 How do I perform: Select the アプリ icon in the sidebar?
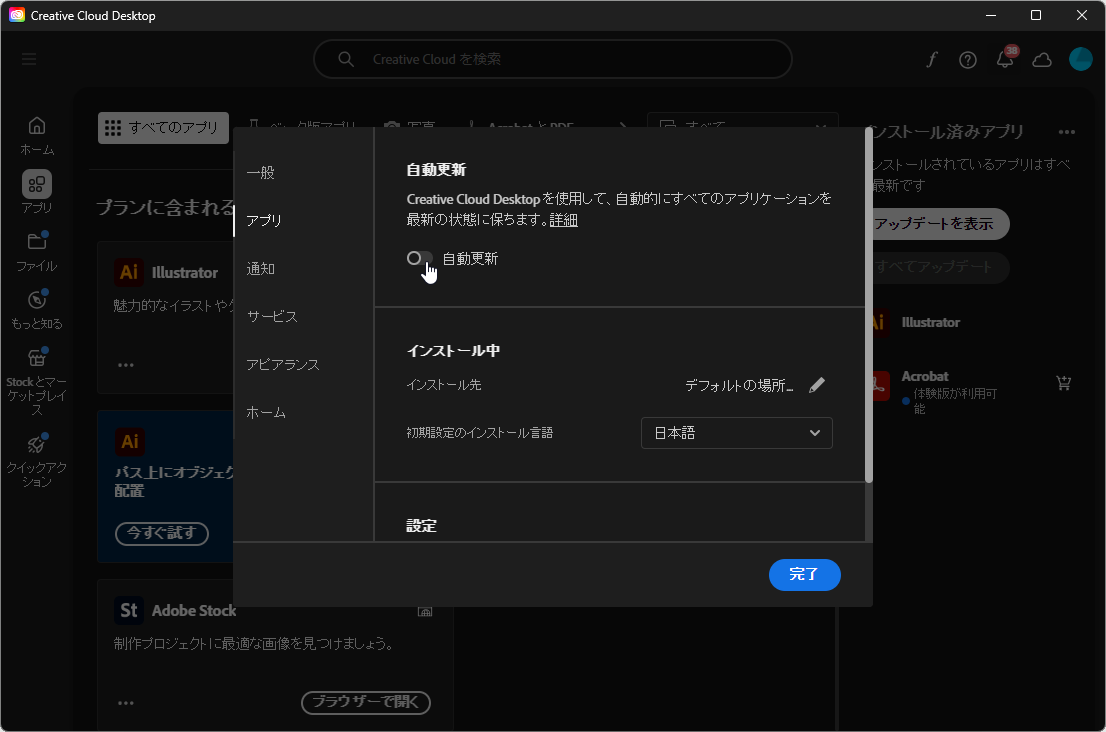(x=36, y=184)
